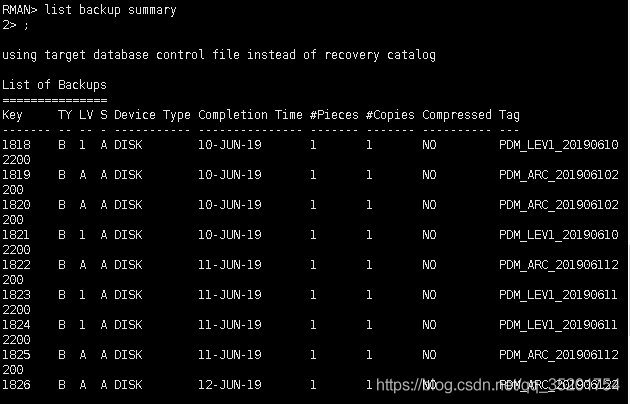Select the Compressed column header
Image resolution: width=630 pixels, height=404 pixels.
457,115
